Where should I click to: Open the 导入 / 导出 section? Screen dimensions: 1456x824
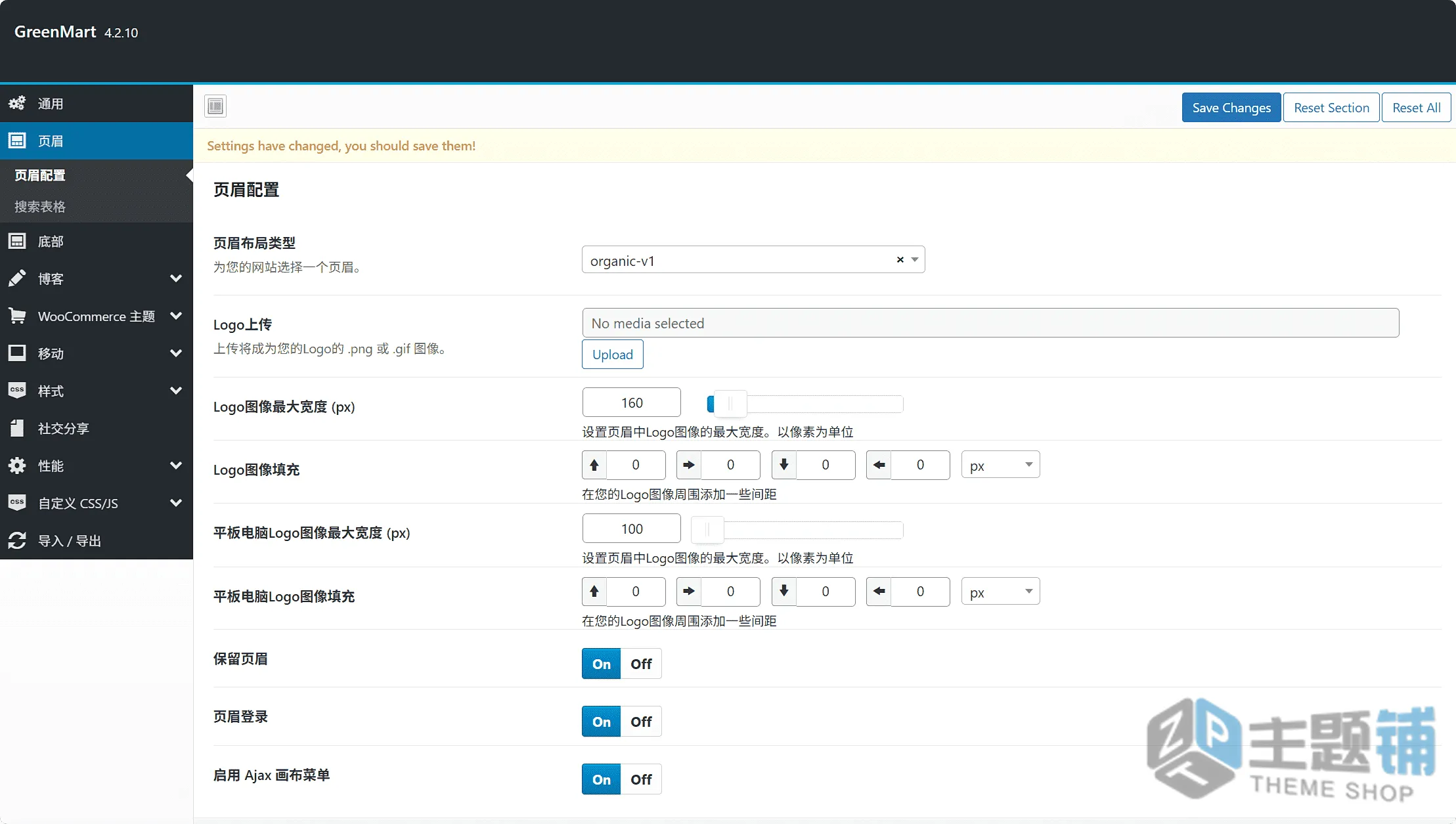pyautogui.click(x=97, y=540)
